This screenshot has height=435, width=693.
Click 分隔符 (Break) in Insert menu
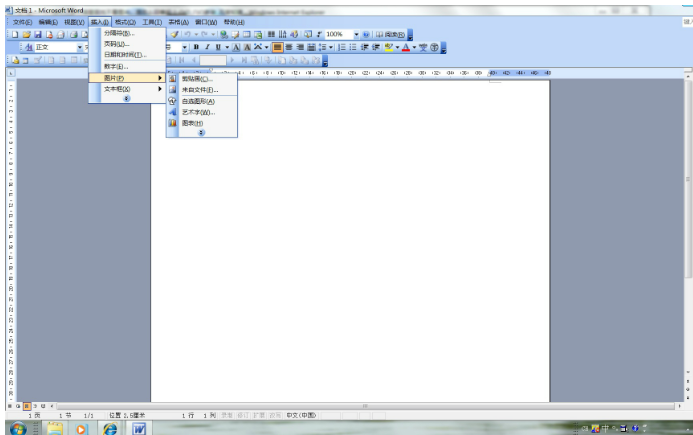tap(118, 33)
